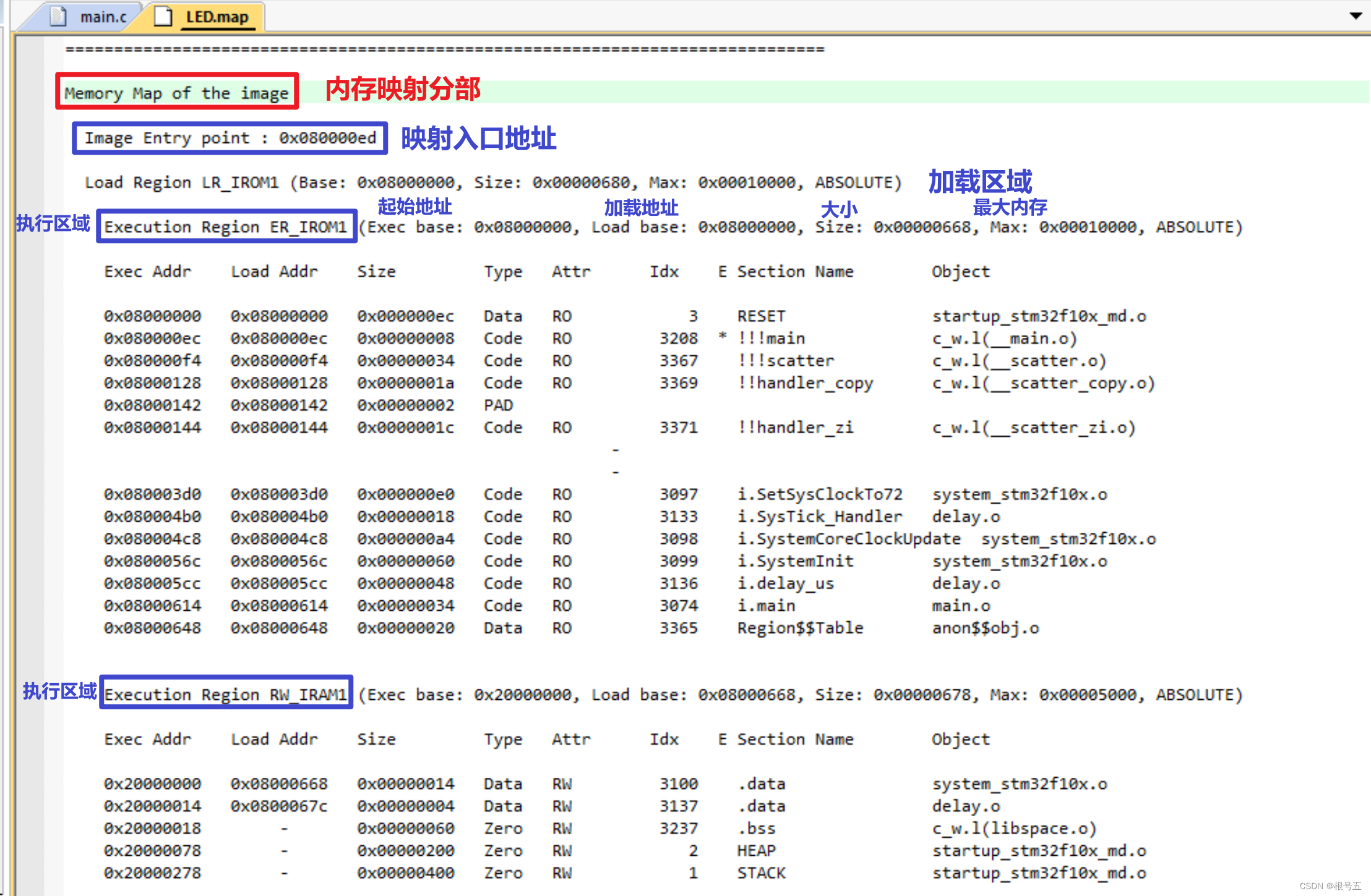Select the RESET section entry line
The width and height of the screenshot is (1371, 896).
[x=760, y=316]
